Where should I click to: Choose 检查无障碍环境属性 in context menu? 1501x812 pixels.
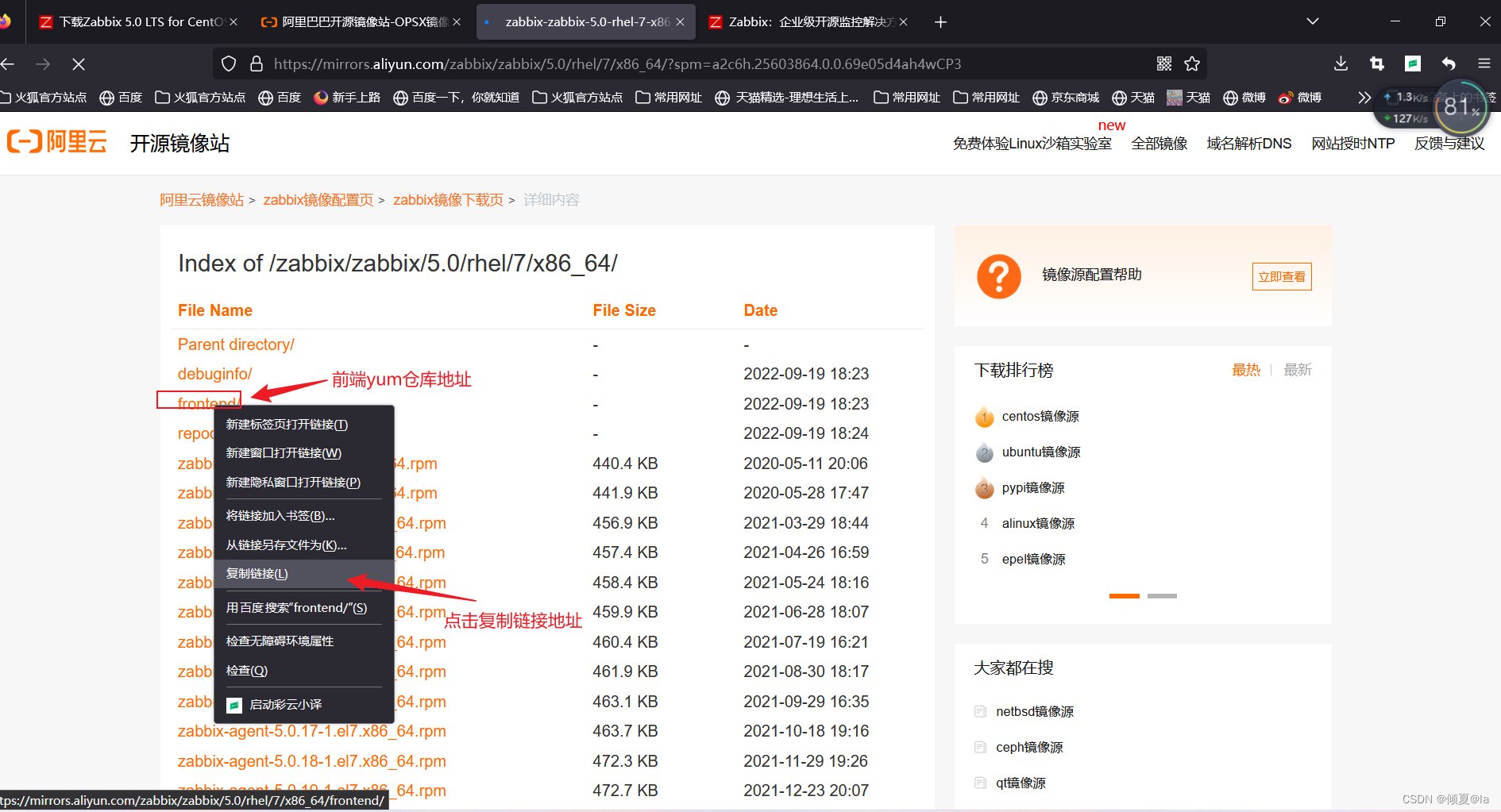[304, 641]
